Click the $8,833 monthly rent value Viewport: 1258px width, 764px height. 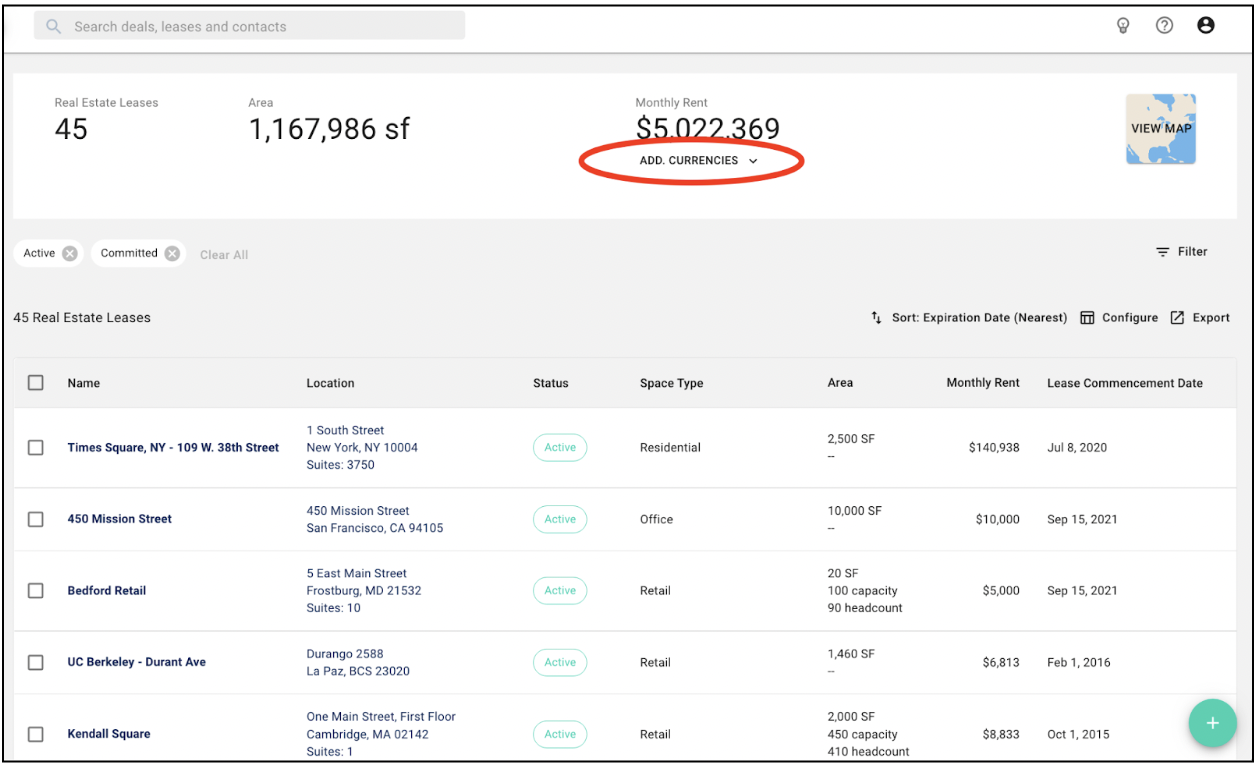[x=1001, y=734]
